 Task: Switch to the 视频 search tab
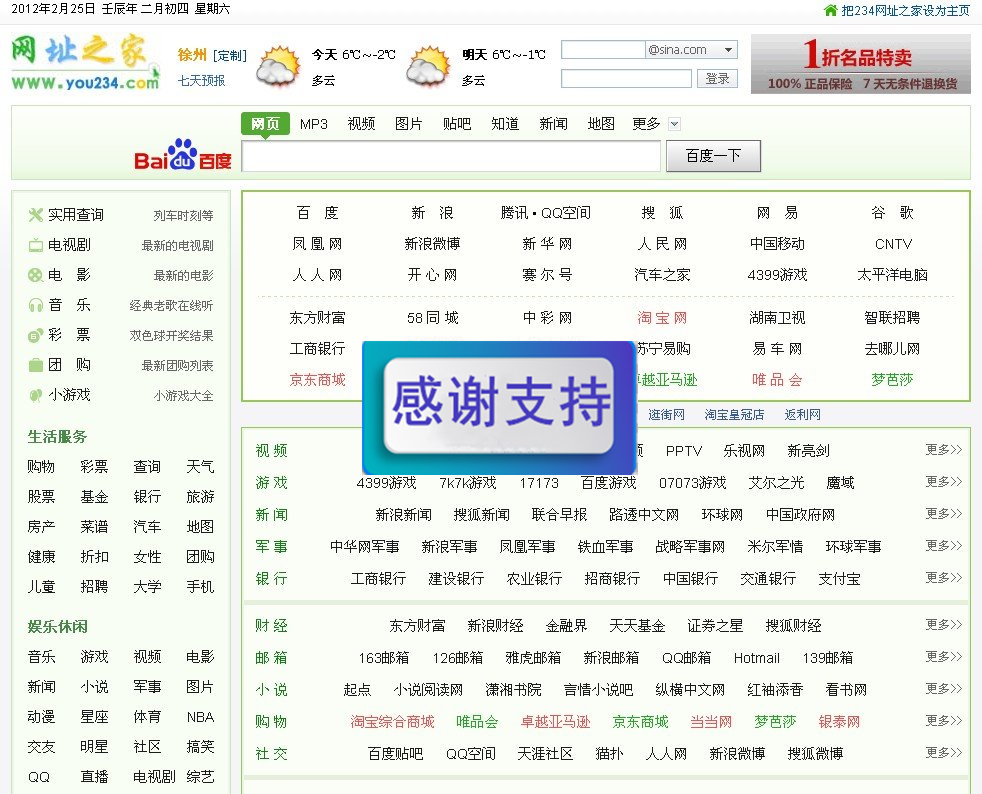361,124
